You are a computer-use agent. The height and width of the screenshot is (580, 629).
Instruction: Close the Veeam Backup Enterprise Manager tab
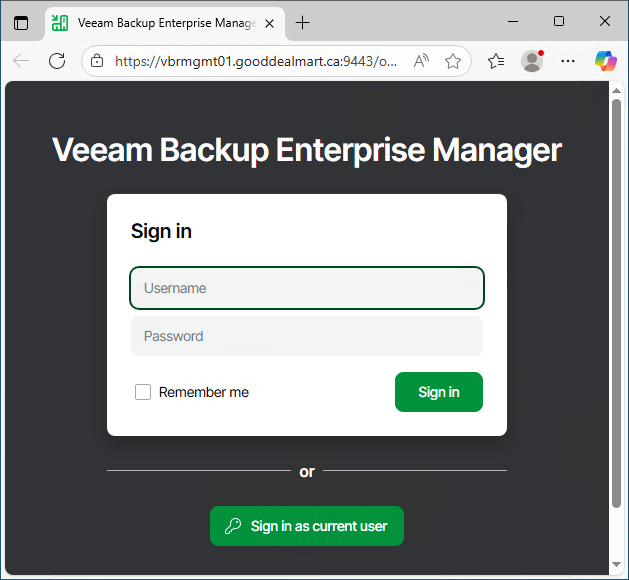pos(269,22)
